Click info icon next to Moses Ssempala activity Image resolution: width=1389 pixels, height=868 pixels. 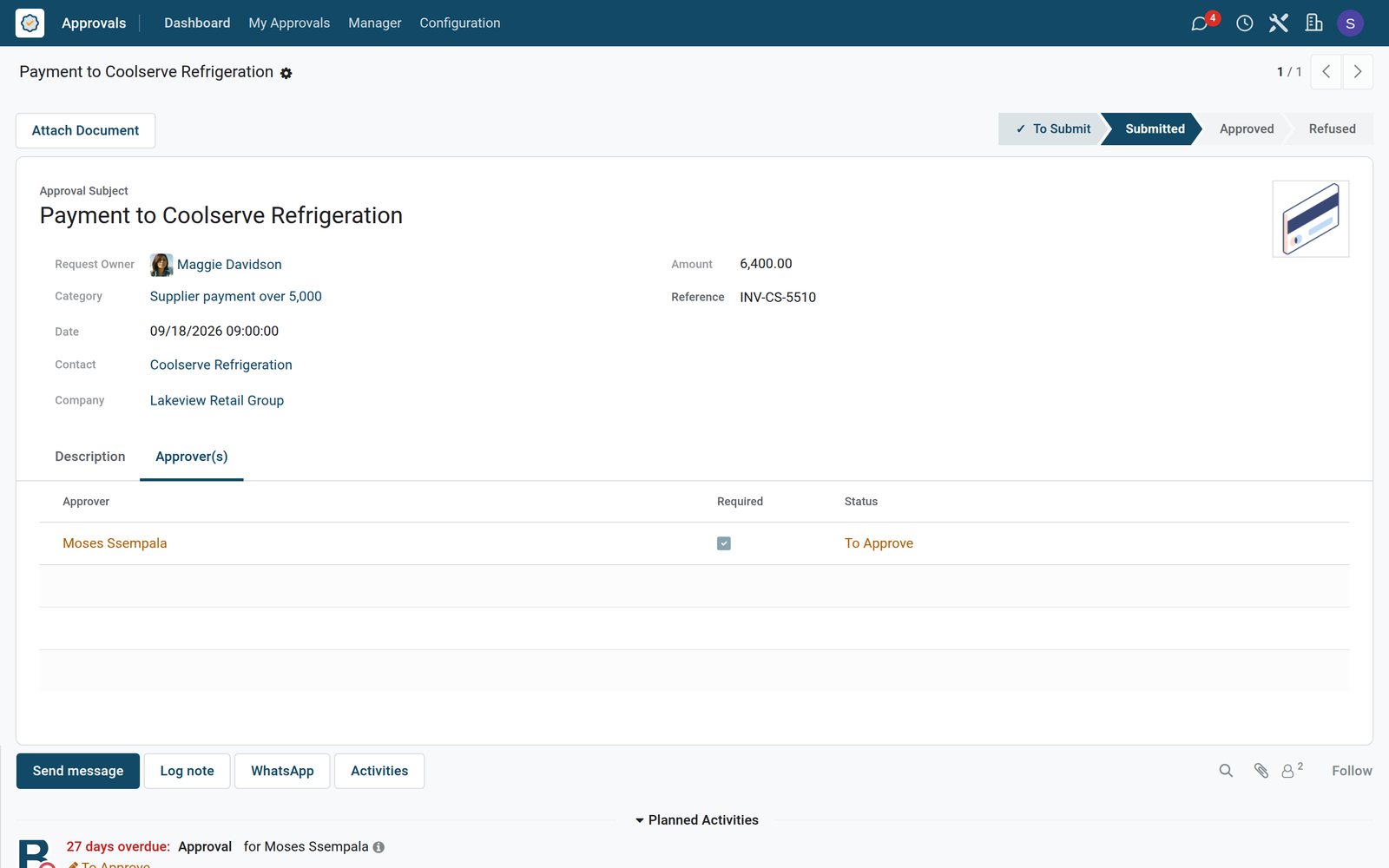tap(379, 847)
